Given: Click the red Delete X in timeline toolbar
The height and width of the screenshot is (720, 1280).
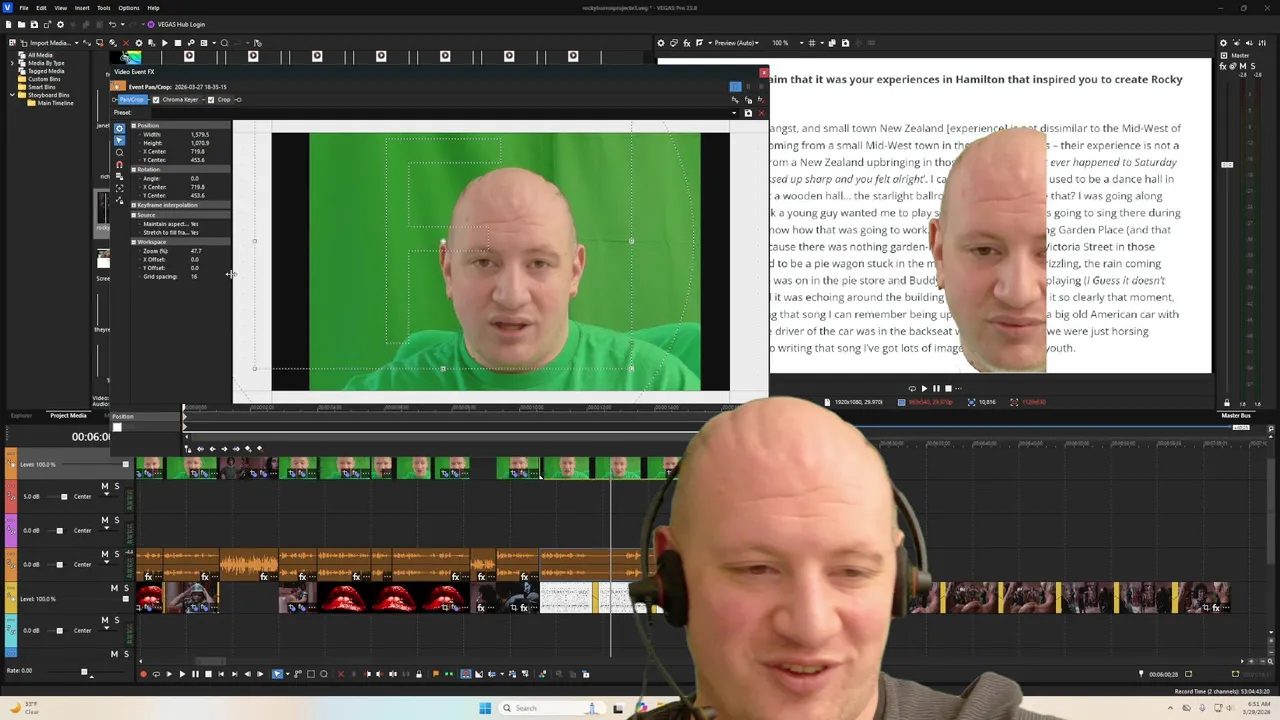Looking at the screenshot, I should (x=341, y=674).
